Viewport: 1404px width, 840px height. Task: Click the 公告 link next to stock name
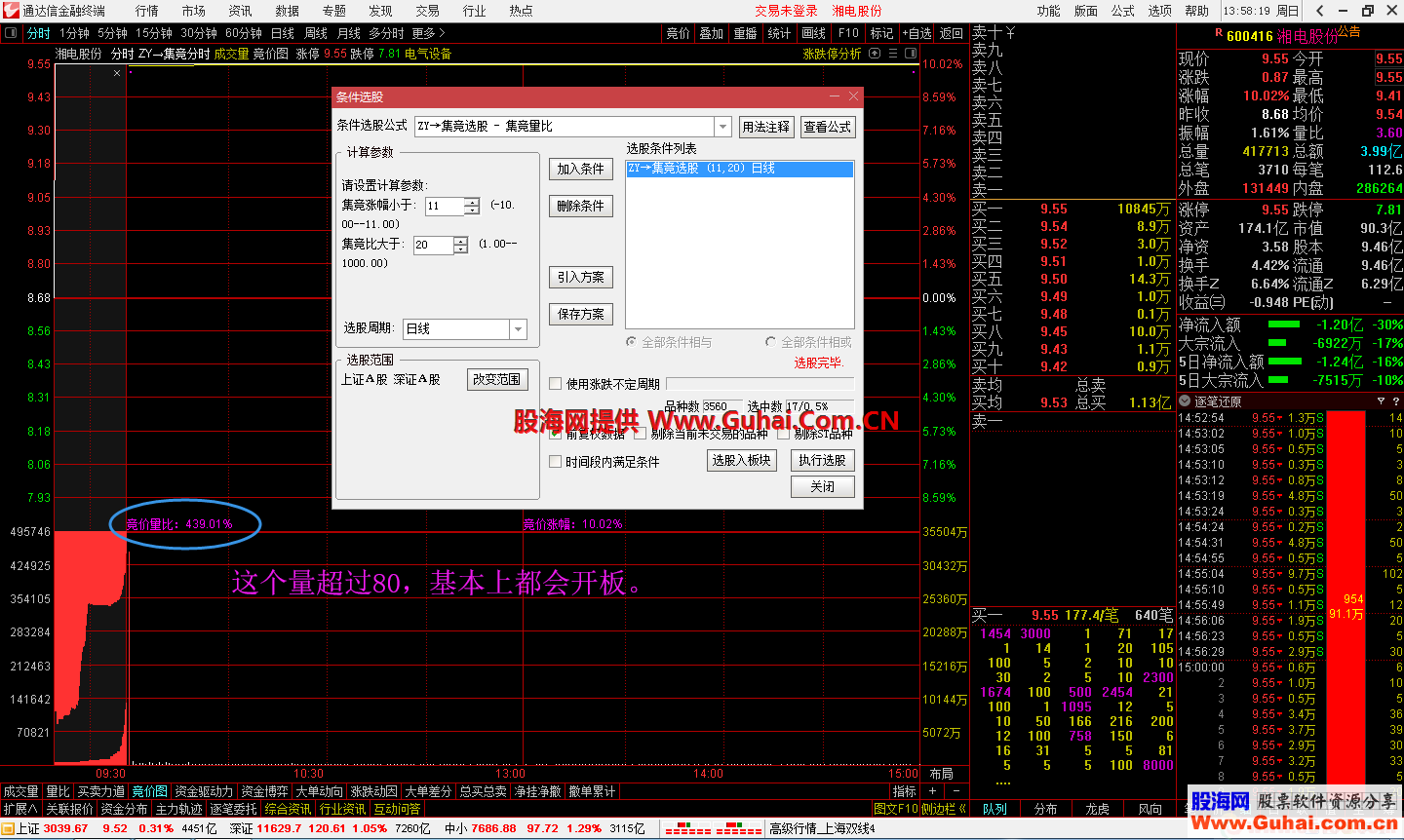(1349, 31)
